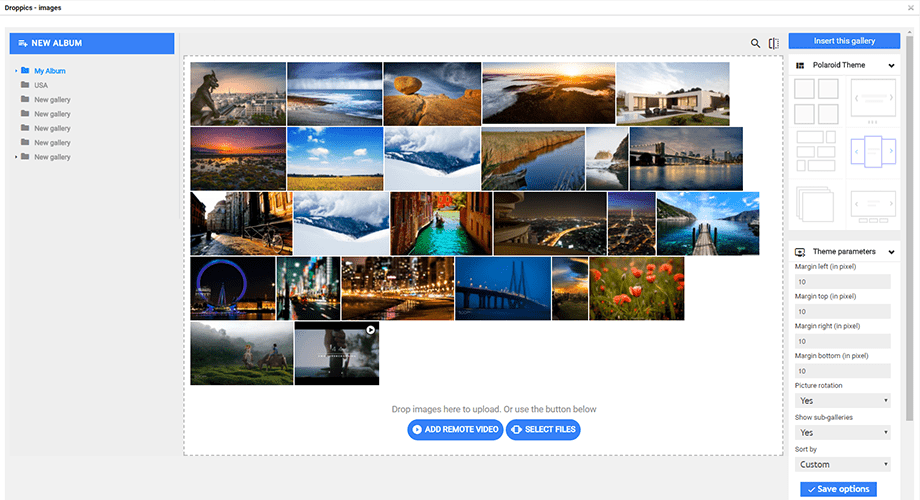Expand the last New gallery tree arrow
Image resolution: width=920 pixels, height=500 pixels.
[16, 158]
